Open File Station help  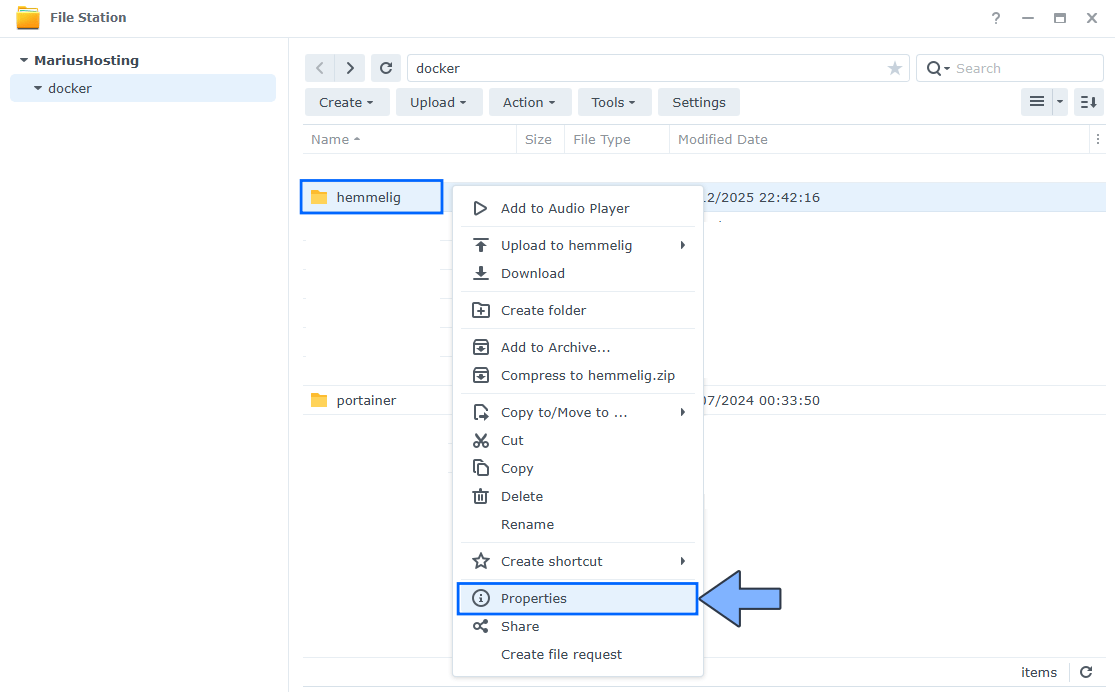995,17
